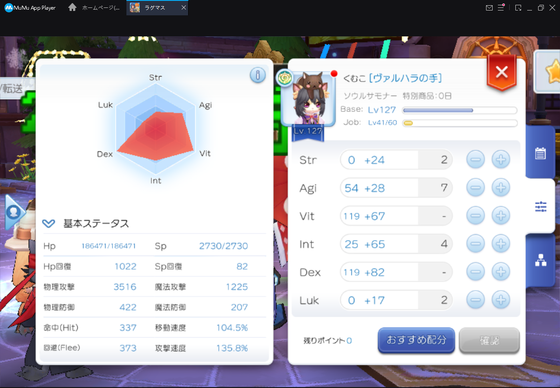The width and height of the screenshot is (560, 388).
Task: Decrease Int with the minus button
Action: (x=476, y=244)
